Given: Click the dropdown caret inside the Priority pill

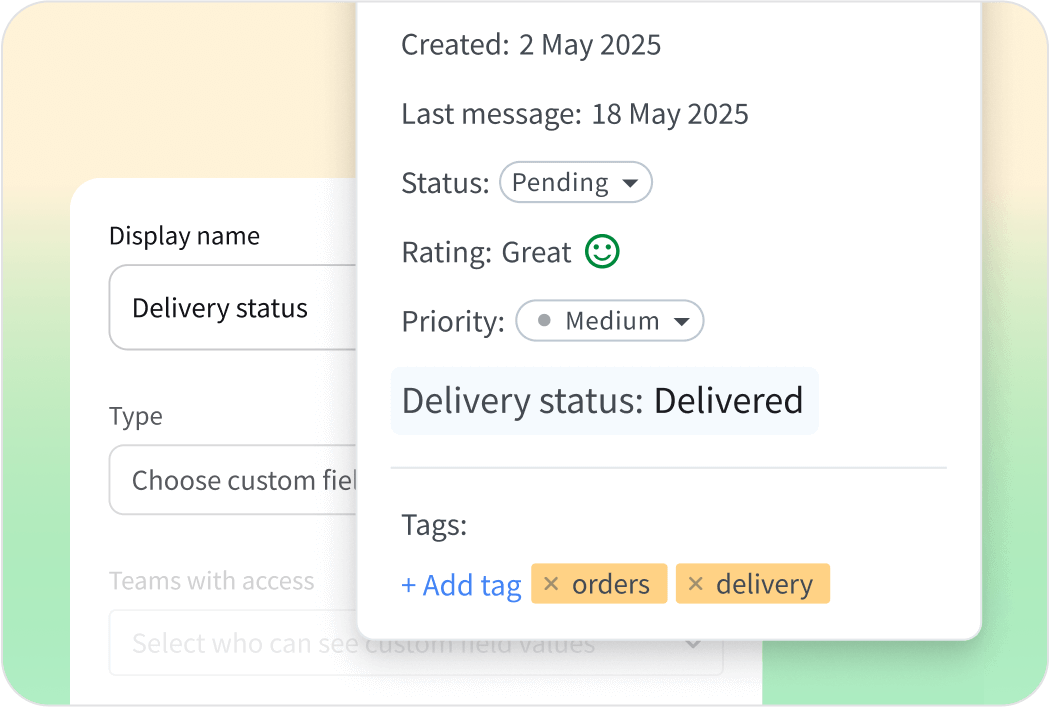Looking at the screenshot, I should 683,321.
